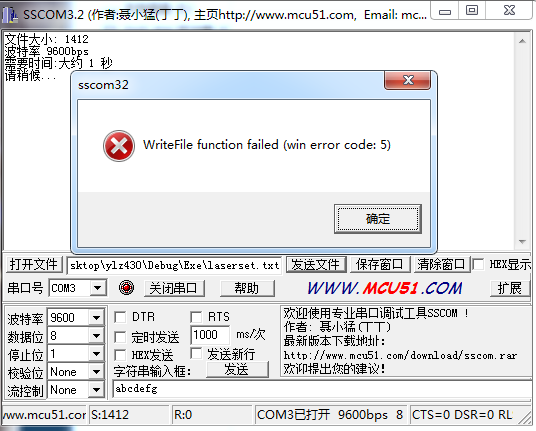536x431 pixels.
Task: Expand the 流控制 None dropdown
Action: (x=96, y=390)
